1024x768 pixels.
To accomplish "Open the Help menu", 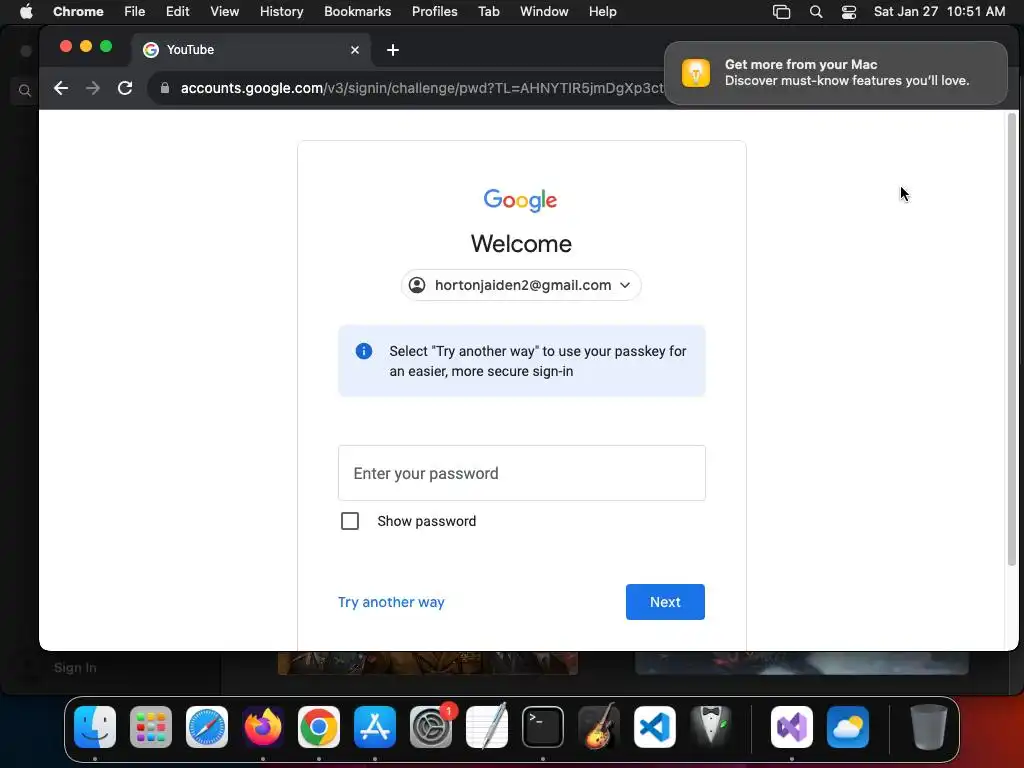I will pyautogui.click(x=602, y=12).
